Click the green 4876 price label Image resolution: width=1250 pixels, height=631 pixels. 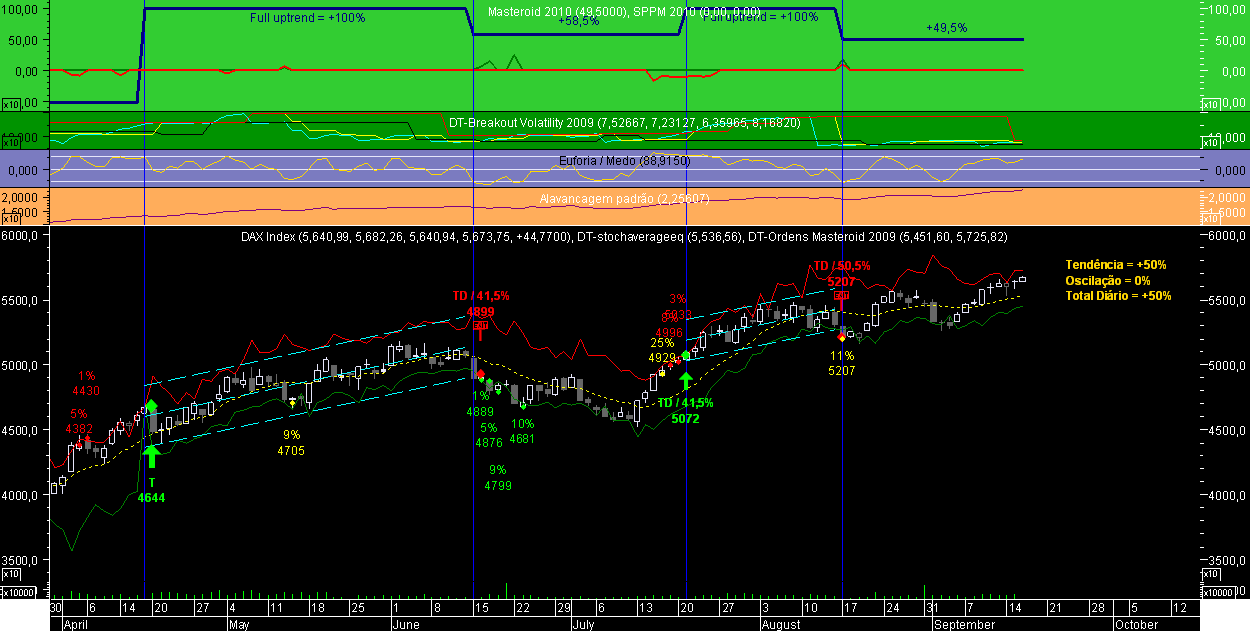tap(489, 443)
